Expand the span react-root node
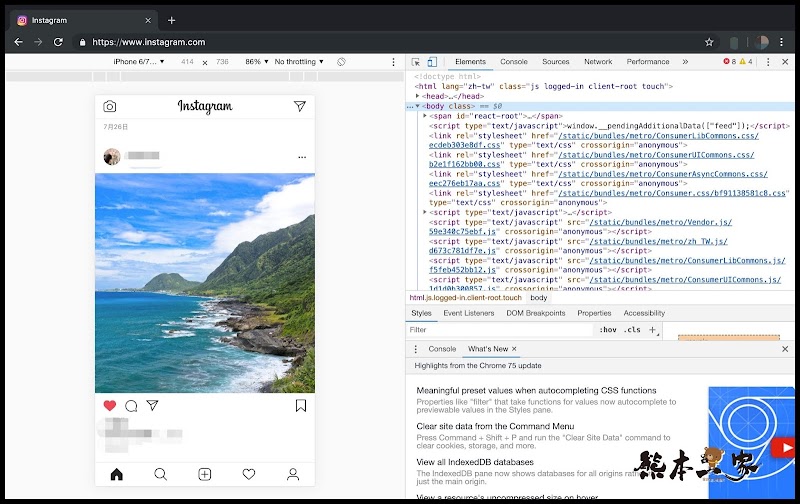The height and width of the screenshot is (504, 800). pos(424,116)
